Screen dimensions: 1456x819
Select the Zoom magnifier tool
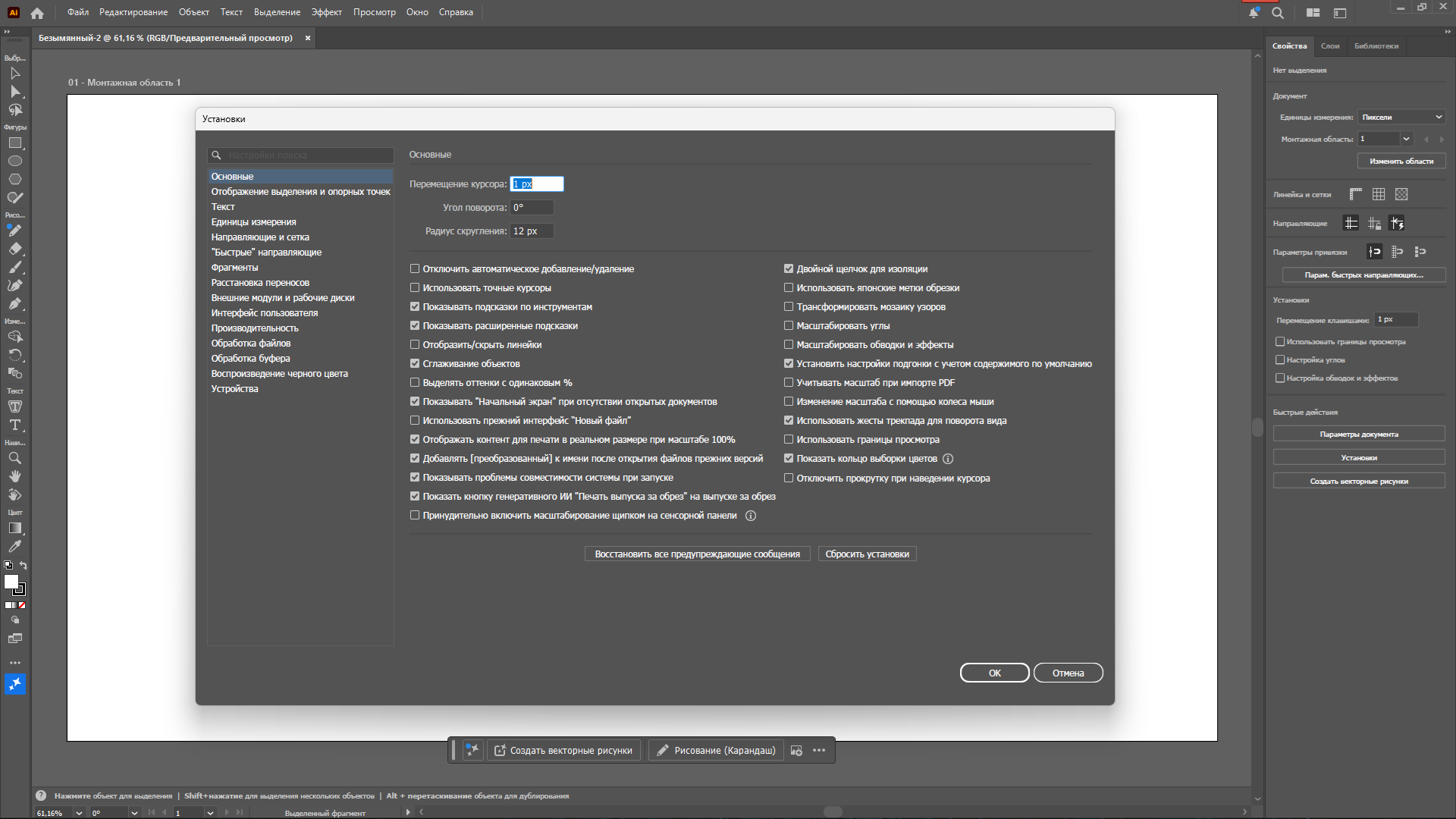click(x=14, y=459)
